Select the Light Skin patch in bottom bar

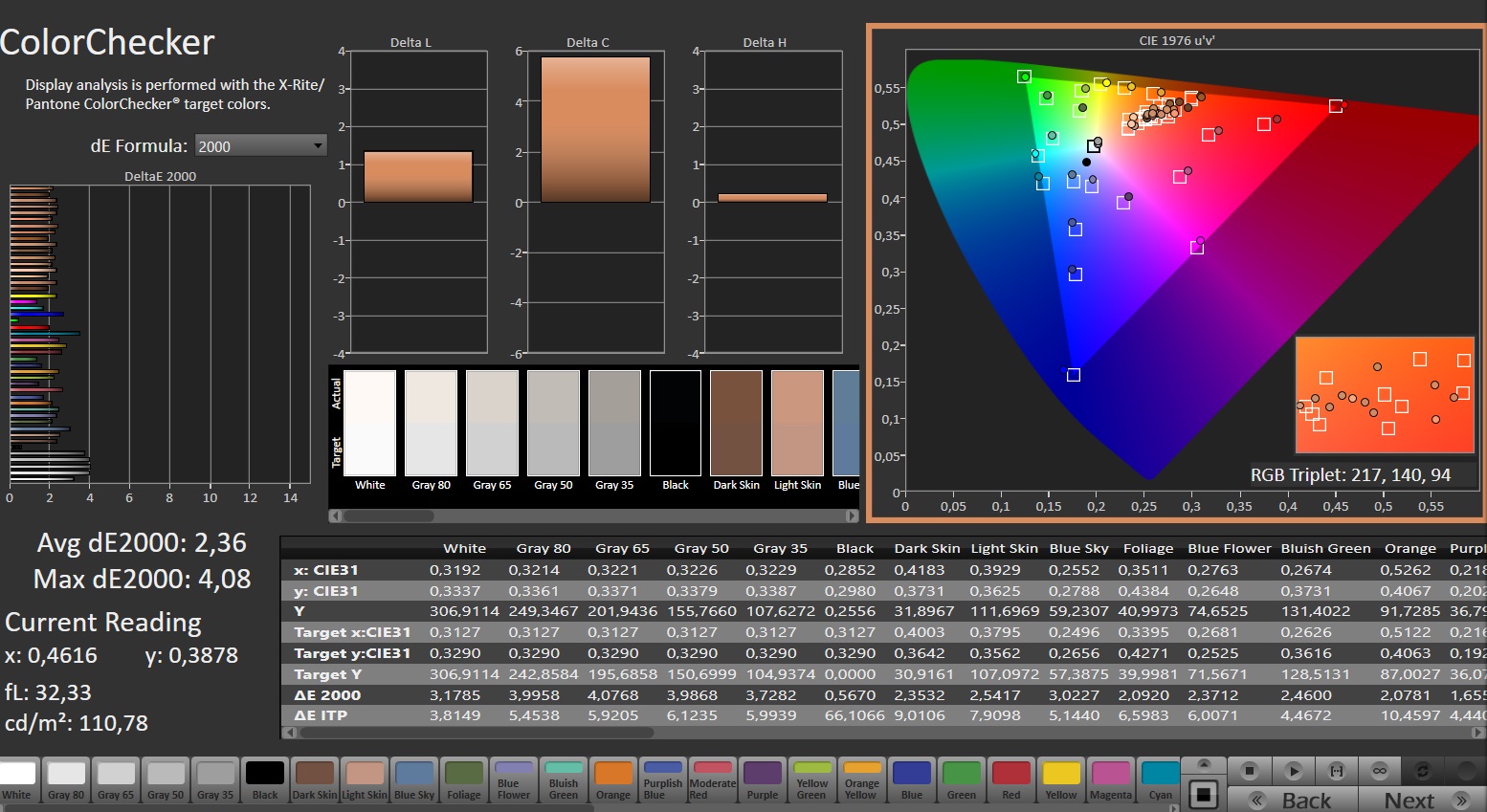tap(365, 779)
